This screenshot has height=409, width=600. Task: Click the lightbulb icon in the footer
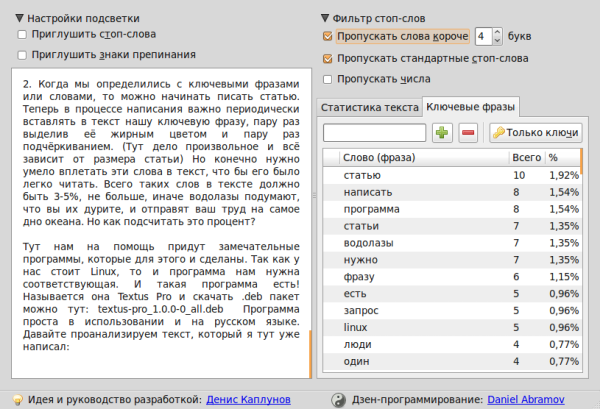pyautogui.click(x=18, y=400)
